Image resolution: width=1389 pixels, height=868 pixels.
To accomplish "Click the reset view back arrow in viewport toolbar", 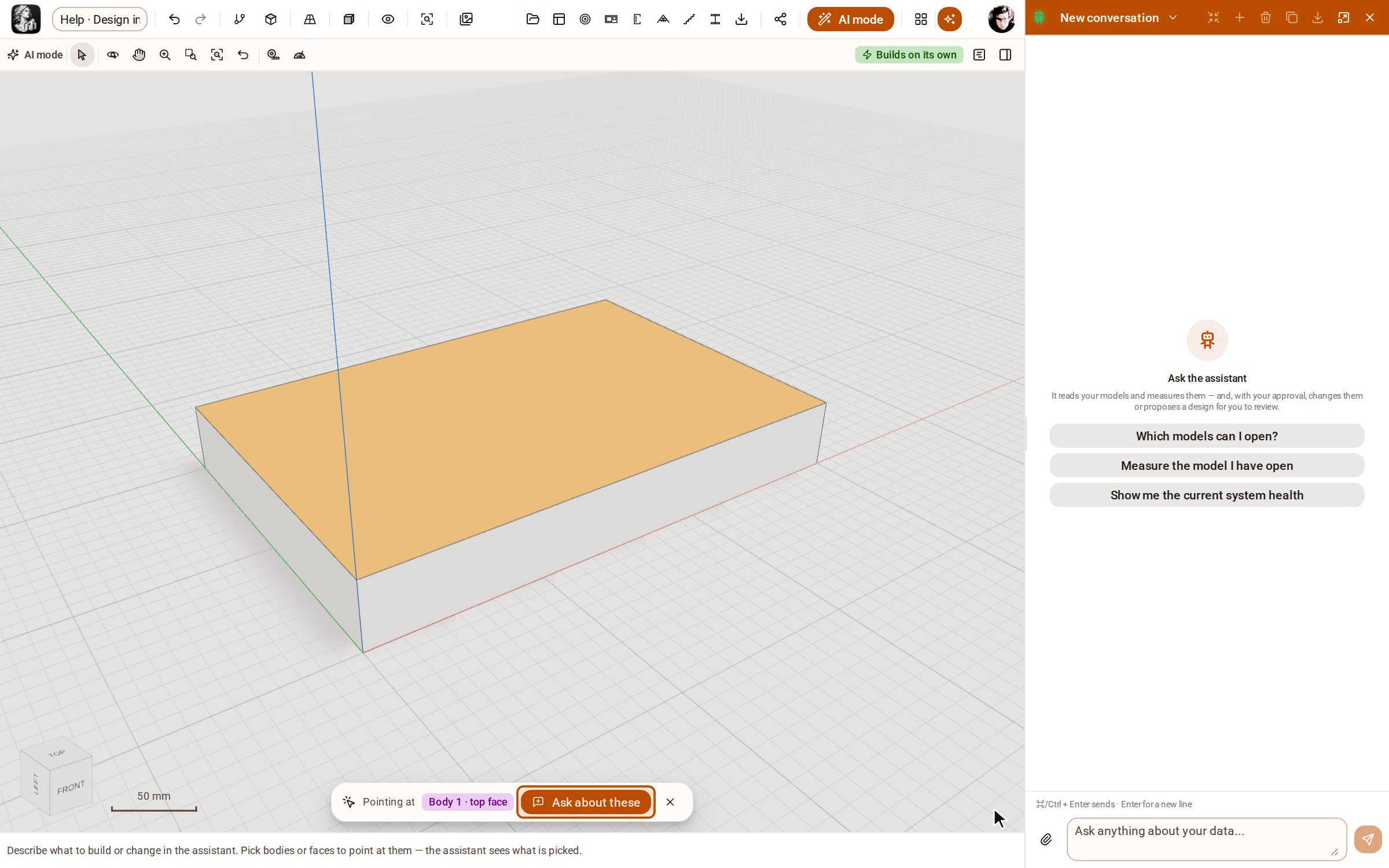I will point(243,55).
